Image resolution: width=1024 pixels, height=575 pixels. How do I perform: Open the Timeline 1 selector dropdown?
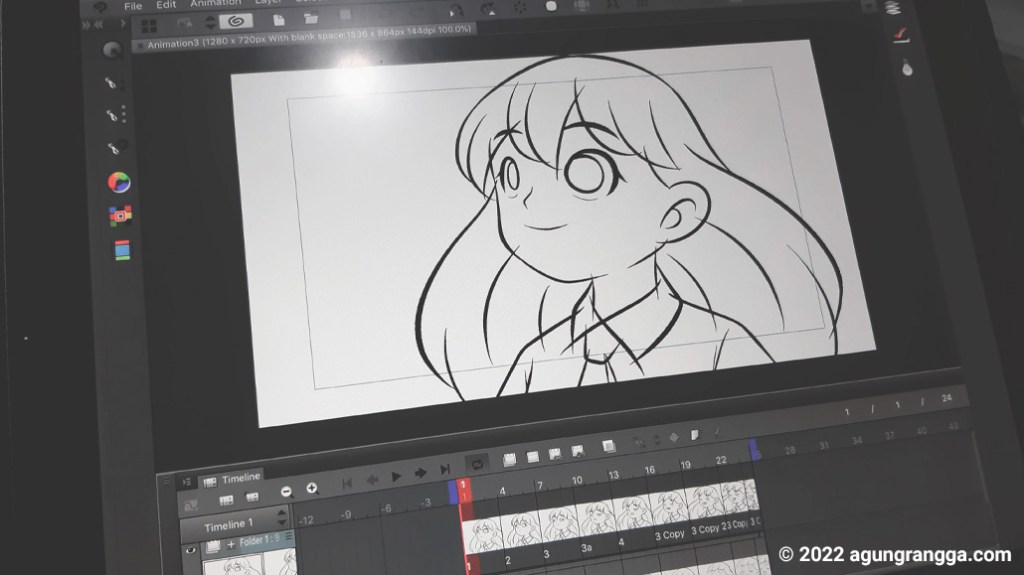[x=282, y=519]
